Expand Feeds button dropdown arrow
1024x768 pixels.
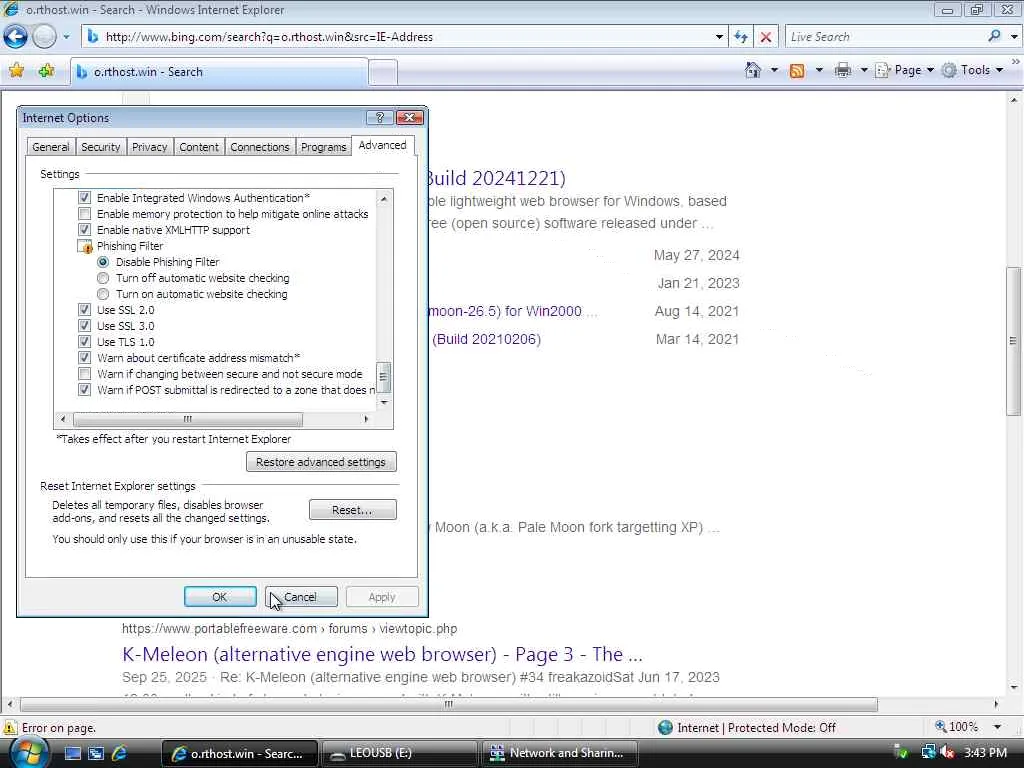pyautogui.click(x=819, y=70)
